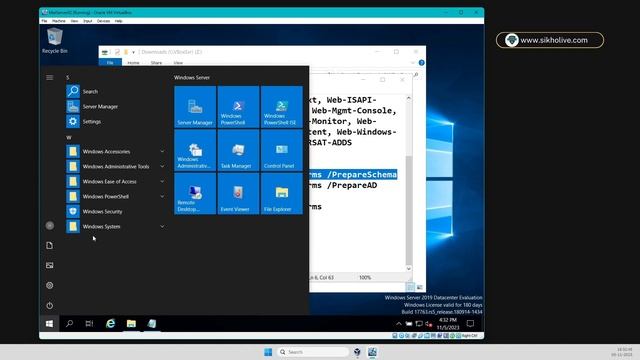Click Notepad vertical scrollbar thumb
This screenshot has height=360, width=640.
[x=409, y=210]
